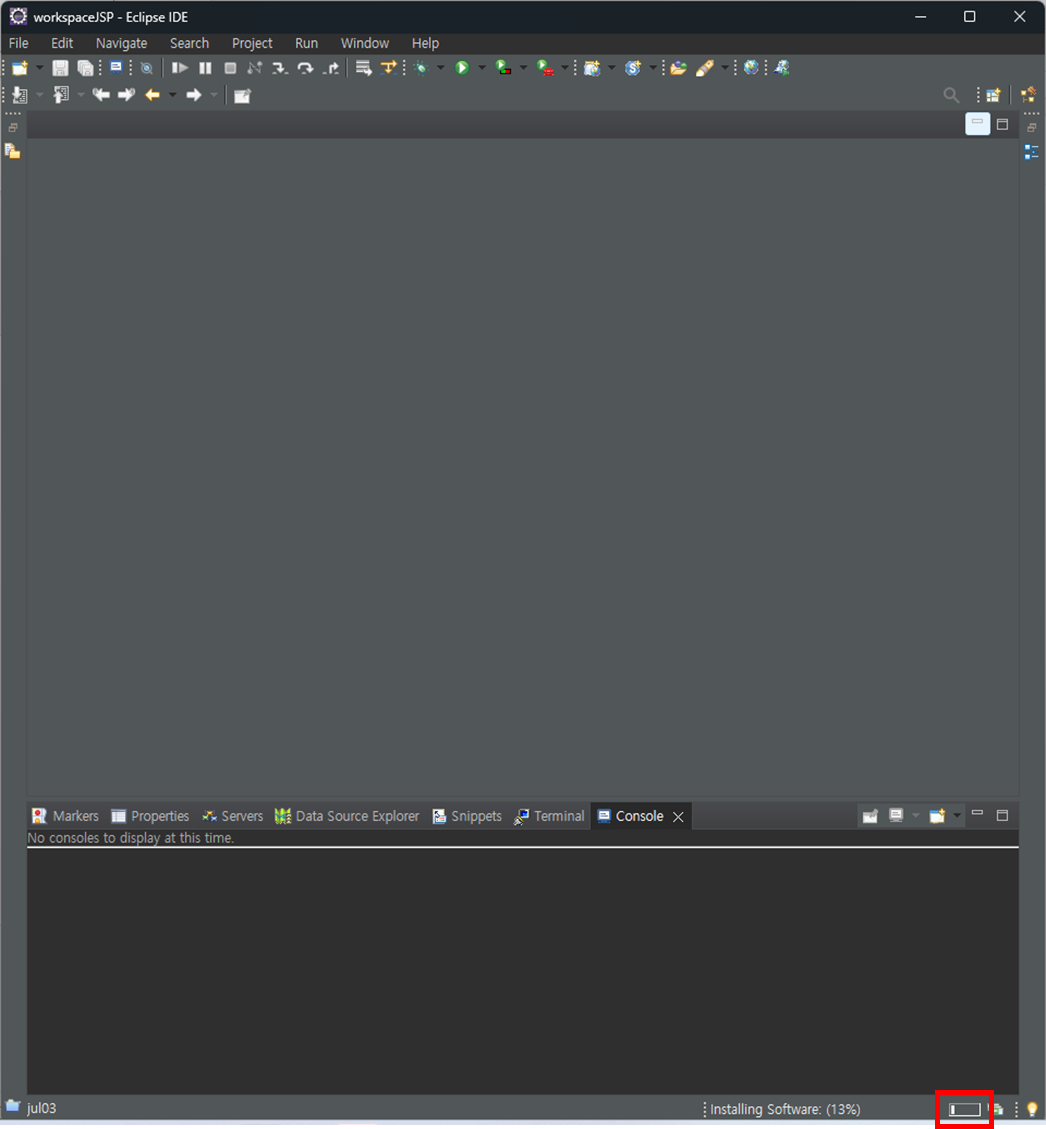Open the New Servlet dropdown arrow

point(653,68)
